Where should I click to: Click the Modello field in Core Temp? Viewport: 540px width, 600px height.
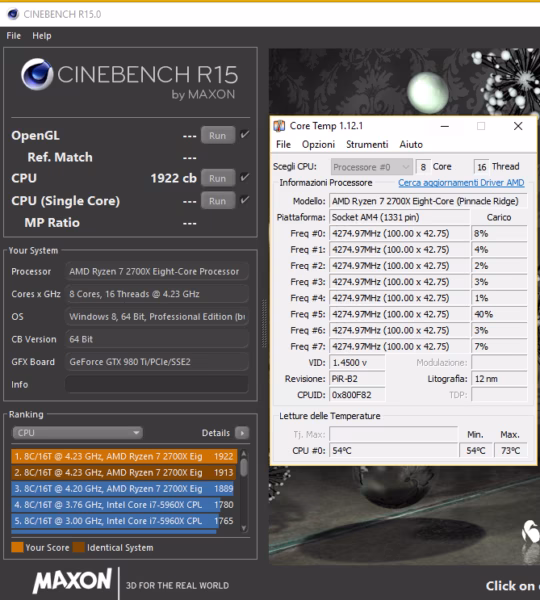click(x=428, y=201)
